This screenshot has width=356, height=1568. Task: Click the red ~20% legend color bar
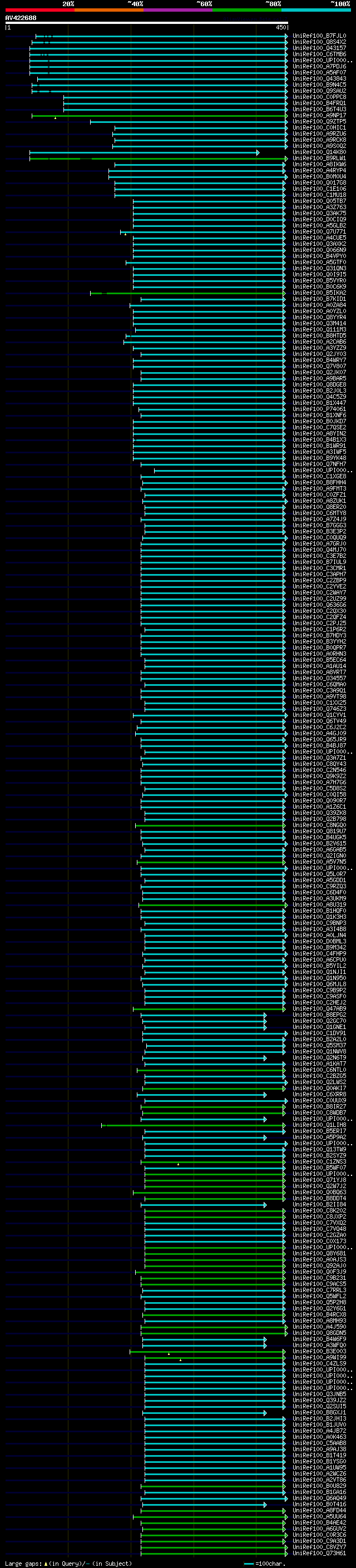coord(39,11)
